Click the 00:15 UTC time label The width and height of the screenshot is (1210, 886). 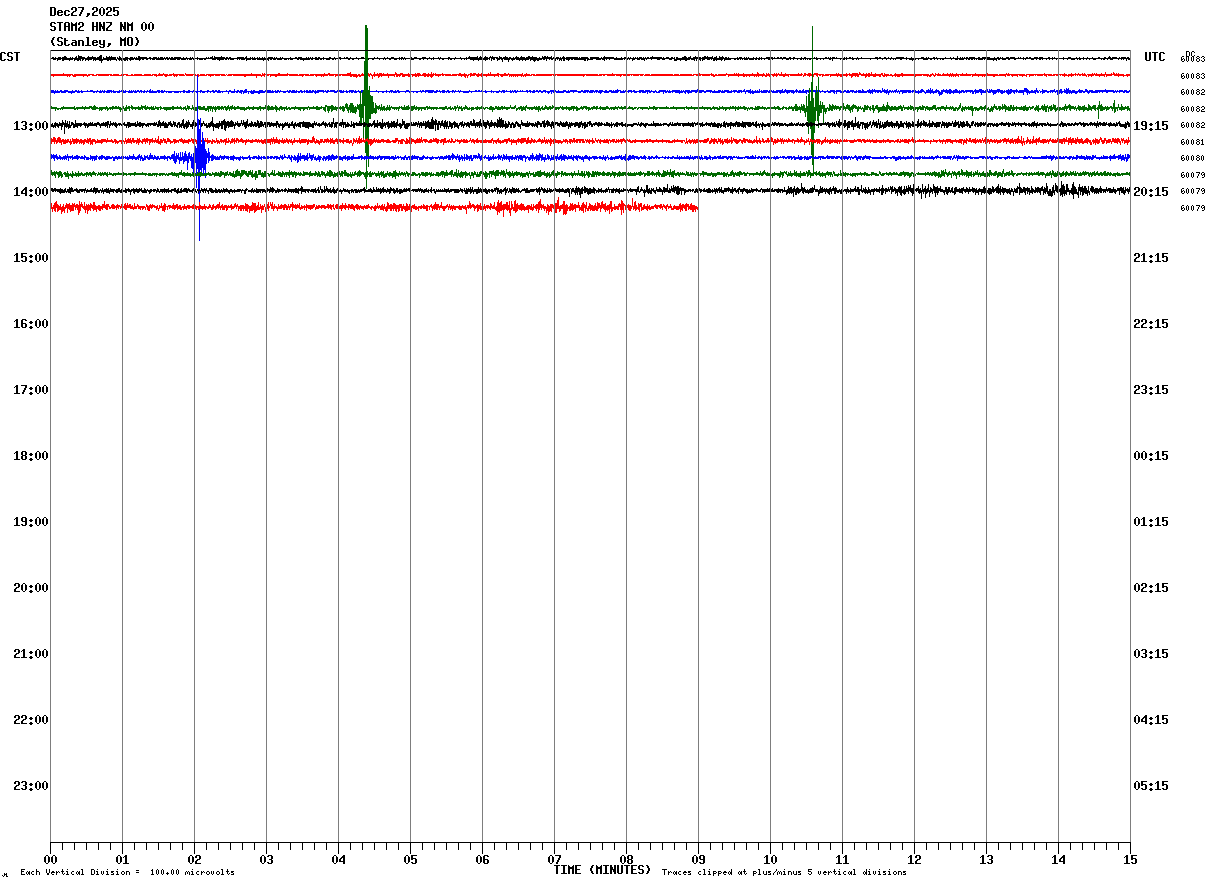pyautogui.click(x=1152, y=456)
